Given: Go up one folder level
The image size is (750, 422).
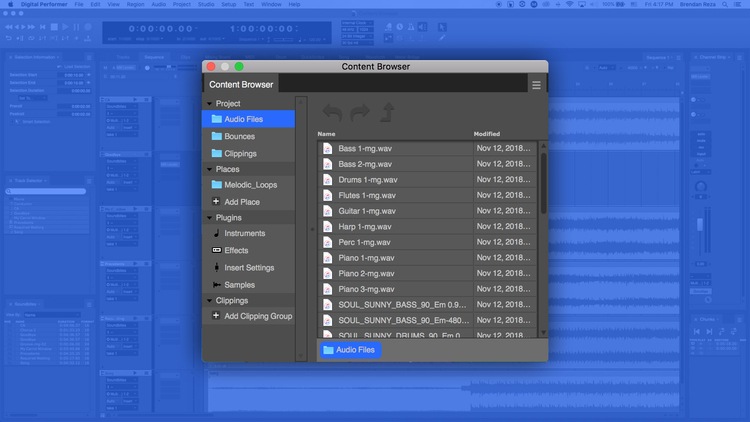Looking at the screenshot, I should point(387,113).
